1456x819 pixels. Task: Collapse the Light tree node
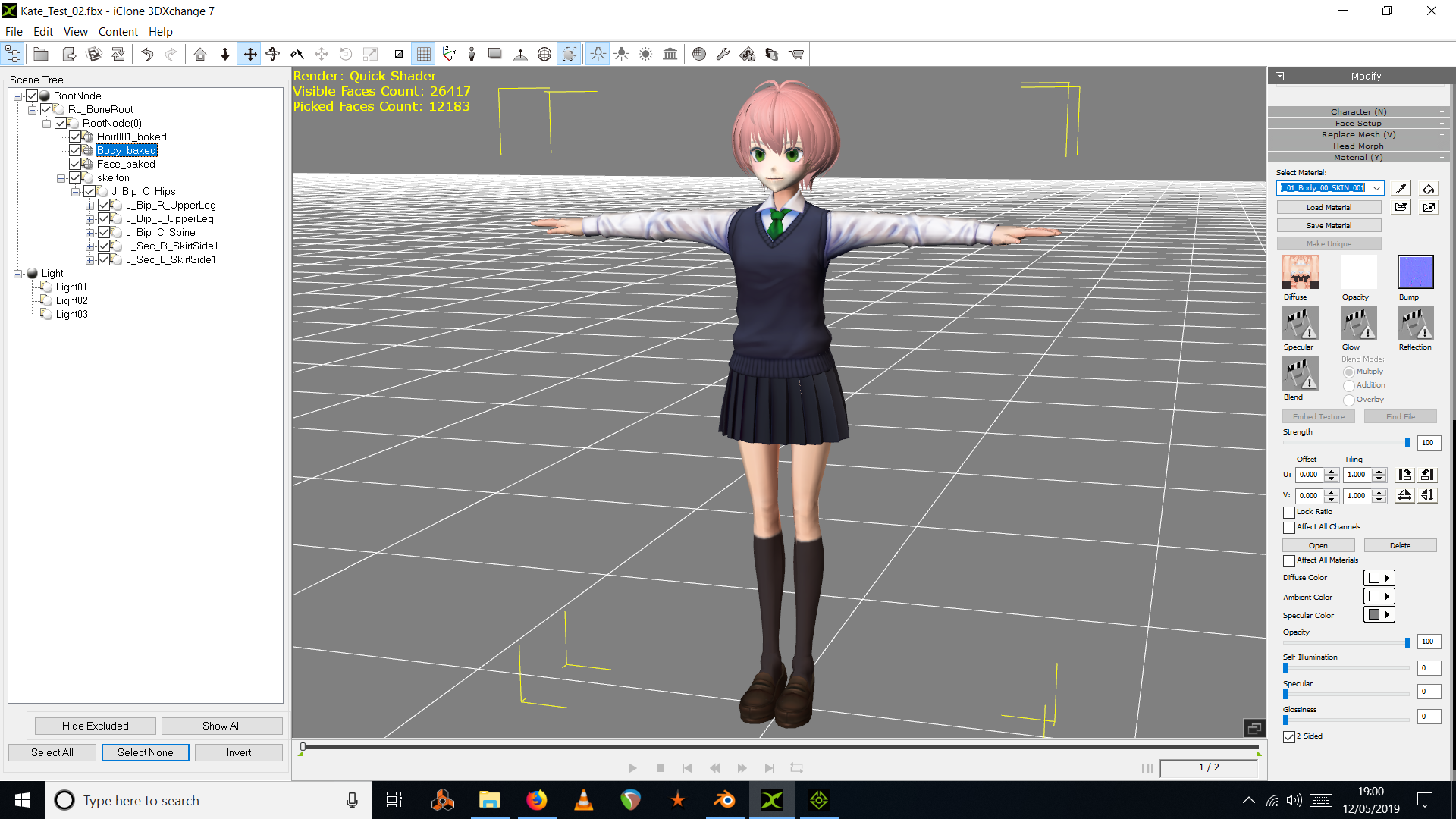coord(17,274)
